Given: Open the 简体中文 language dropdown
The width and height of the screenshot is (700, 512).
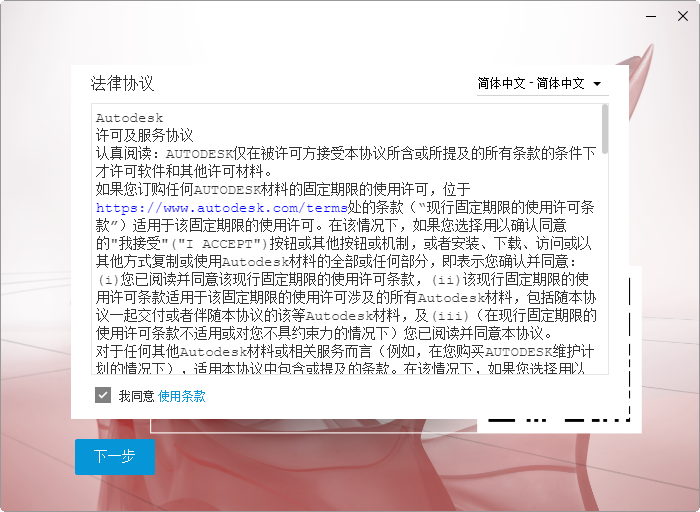Looking at the screenshot, I should coord(542,83).
